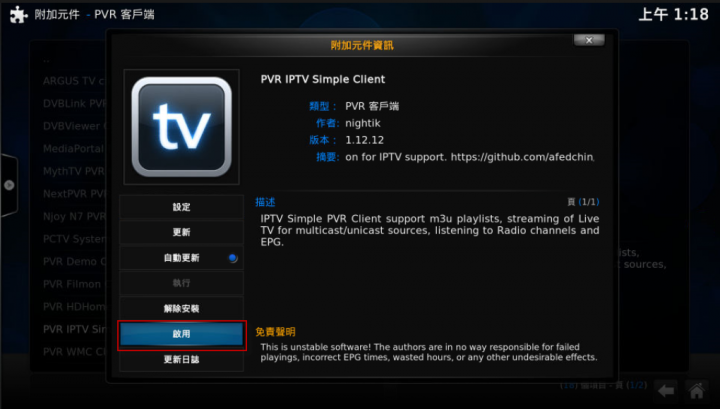The image size is (720, 409).
Task: Close the add-on info dialog
Action: pos(589,40)
